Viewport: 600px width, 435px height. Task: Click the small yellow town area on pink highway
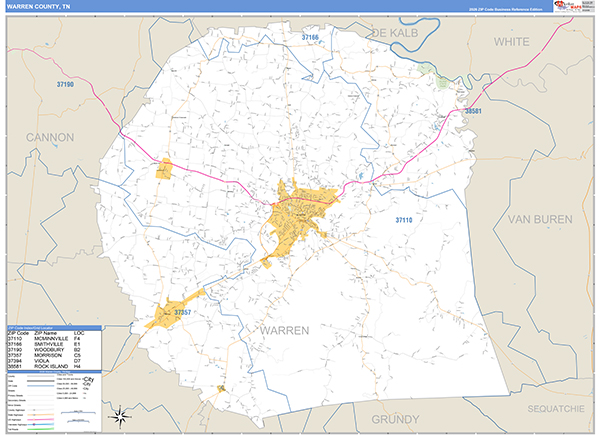(x=164, y=169)
